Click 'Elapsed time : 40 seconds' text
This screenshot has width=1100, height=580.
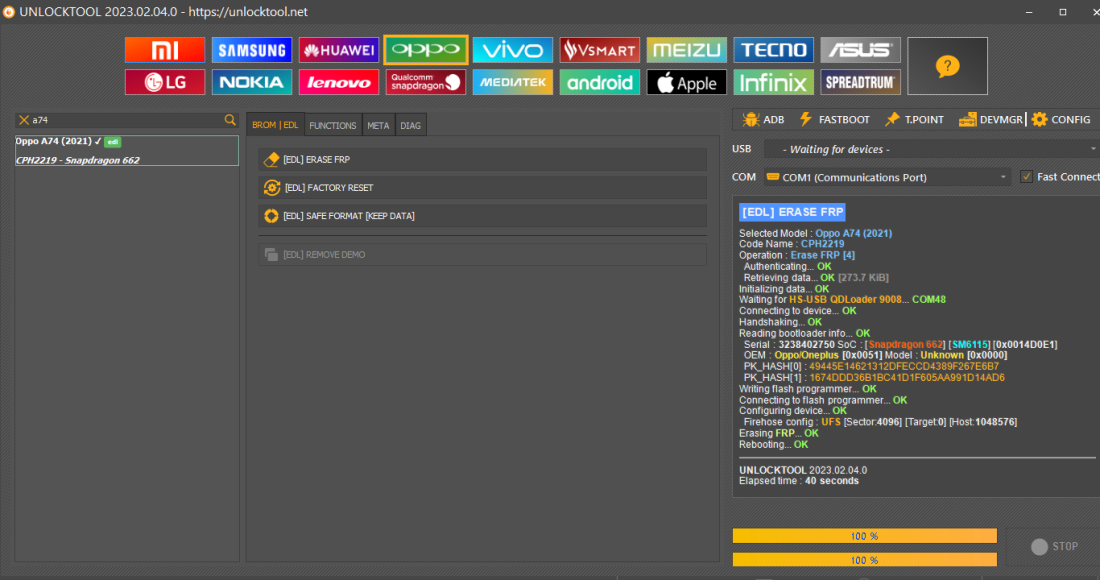798,481
